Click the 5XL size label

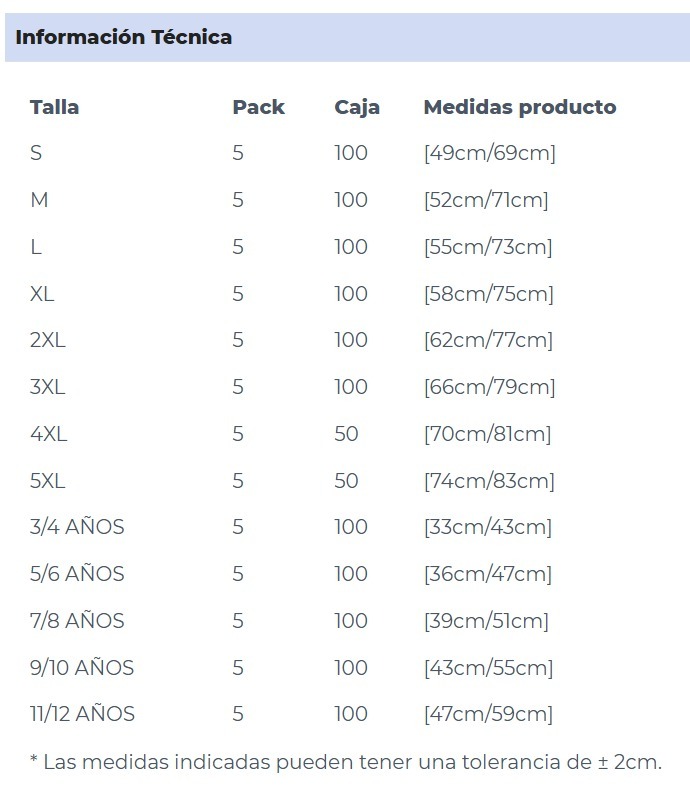click(48, 480)
